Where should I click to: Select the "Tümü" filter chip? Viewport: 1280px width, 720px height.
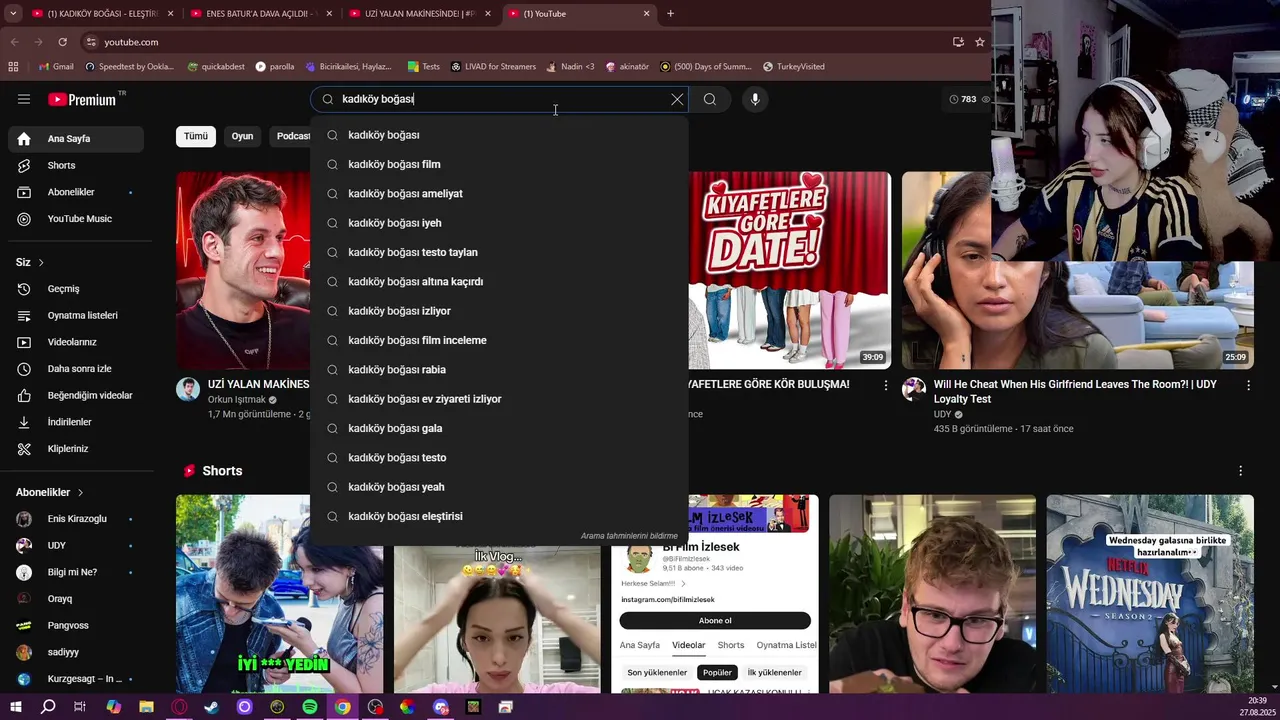[196, 136]
